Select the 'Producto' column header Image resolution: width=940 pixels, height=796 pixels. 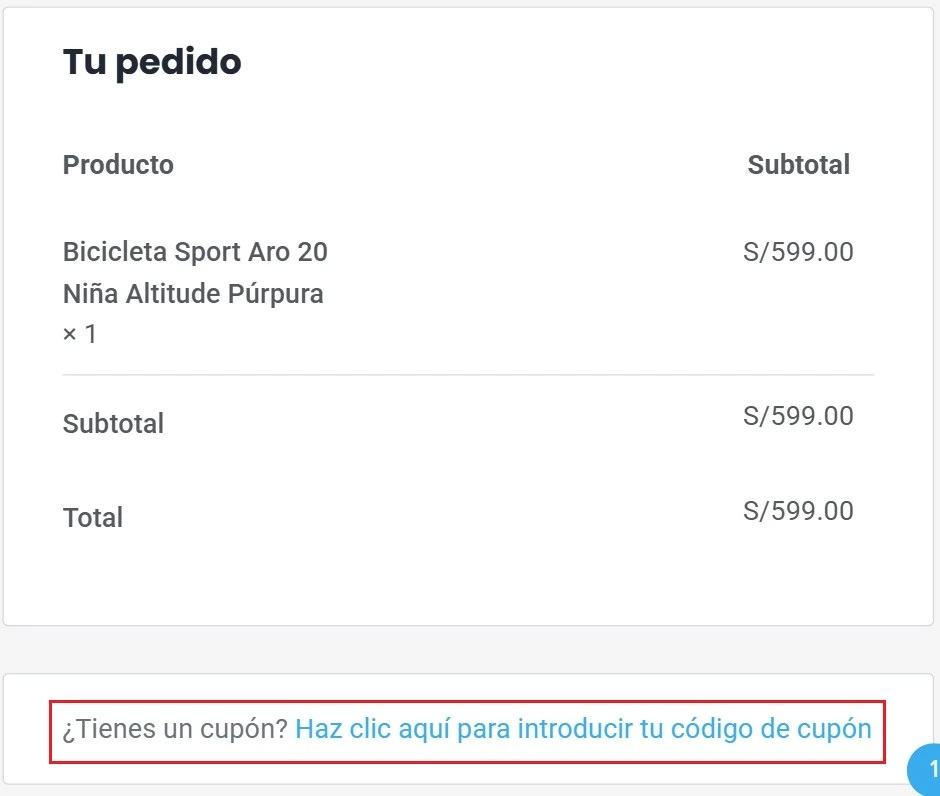pyautogui.click(x=117, y=164)
